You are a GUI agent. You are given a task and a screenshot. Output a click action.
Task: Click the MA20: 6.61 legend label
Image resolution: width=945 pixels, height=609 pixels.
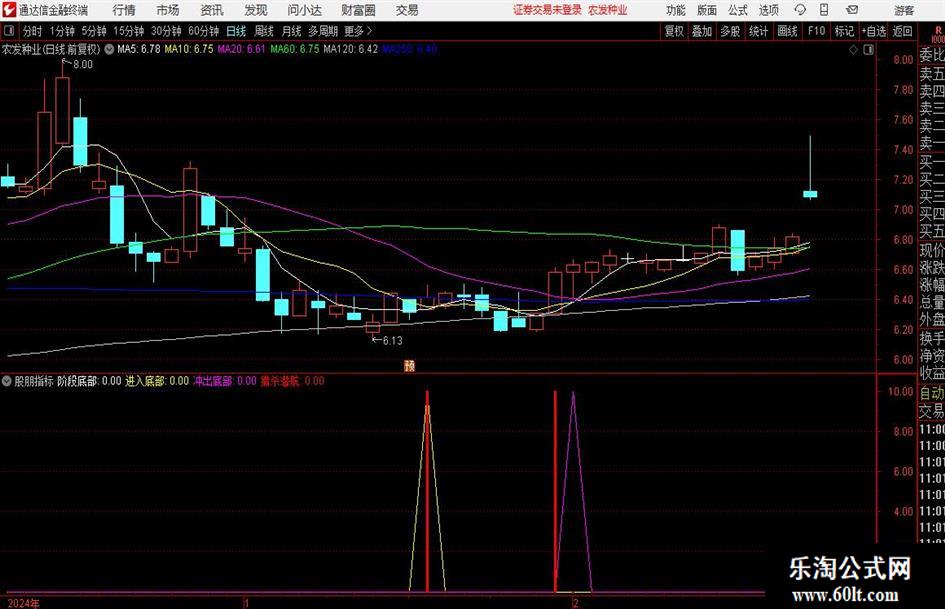[x=241, y=49]
